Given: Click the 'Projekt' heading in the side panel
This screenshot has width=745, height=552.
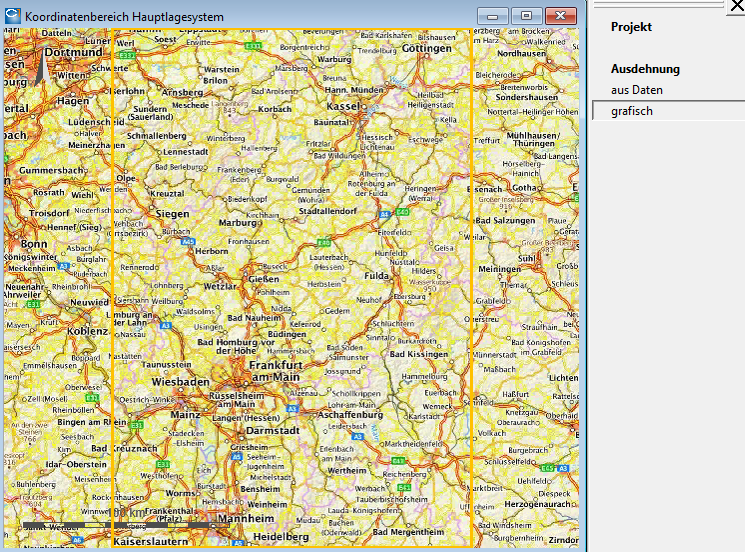Looking at the screenshot, I should click(631, 27).
